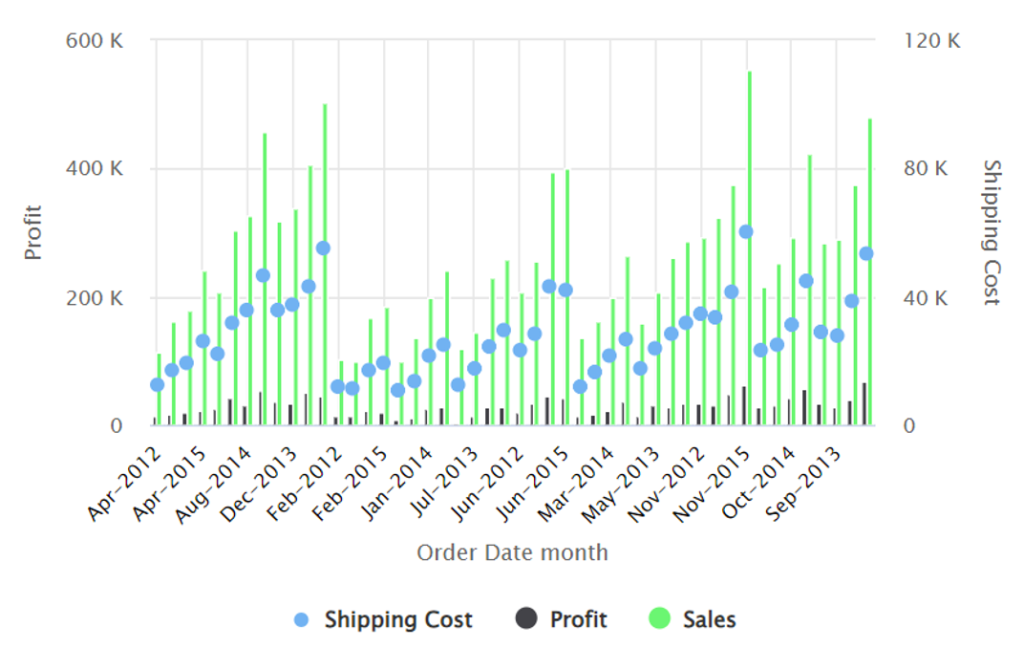Toggle the Sales legend entry

692,619
